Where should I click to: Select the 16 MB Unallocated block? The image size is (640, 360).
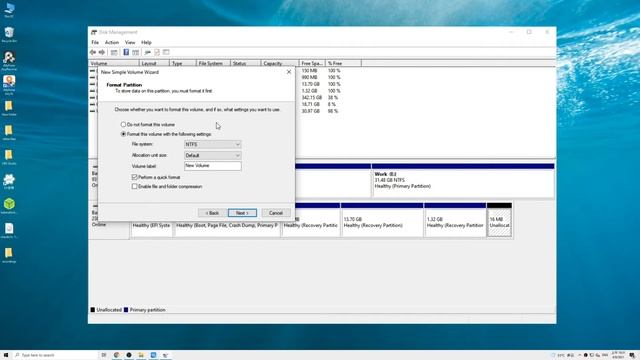click(x=499, y=220)
